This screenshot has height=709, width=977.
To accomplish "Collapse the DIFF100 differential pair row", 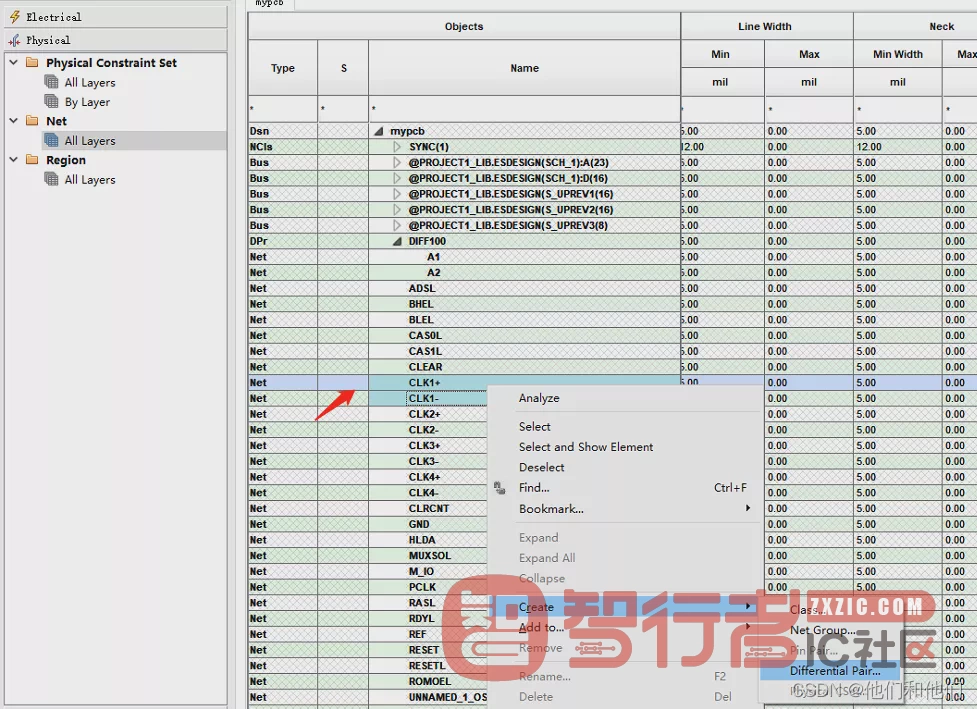I will [397, 241].
